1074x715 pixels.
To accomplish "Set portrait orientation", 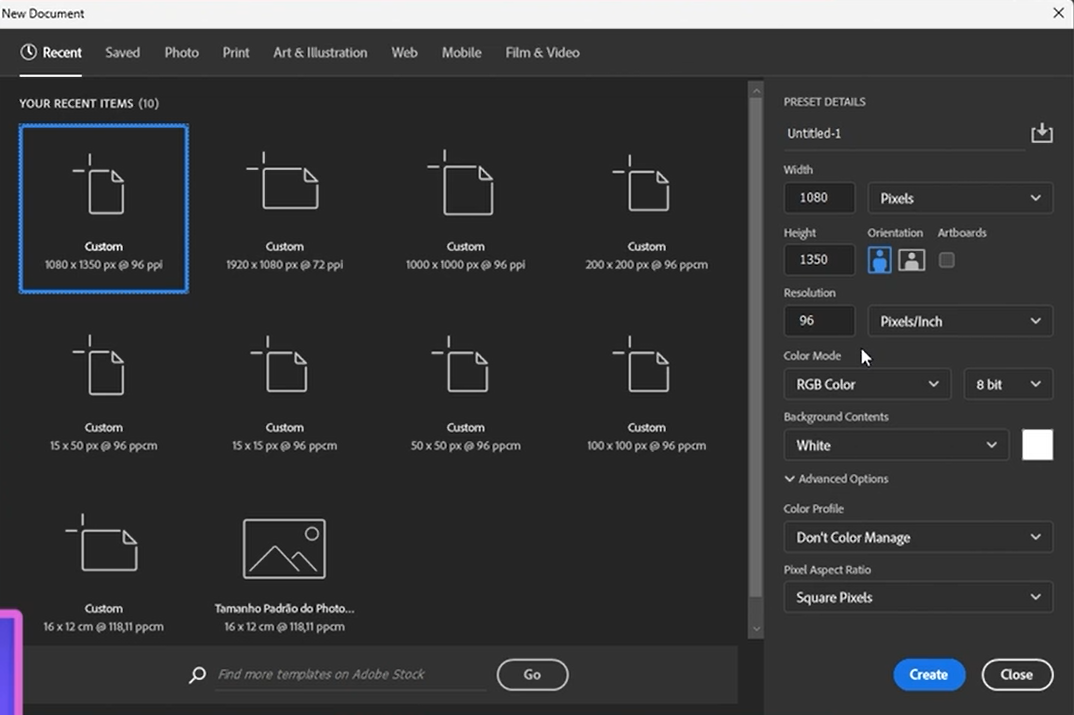I will click(879, 260).
